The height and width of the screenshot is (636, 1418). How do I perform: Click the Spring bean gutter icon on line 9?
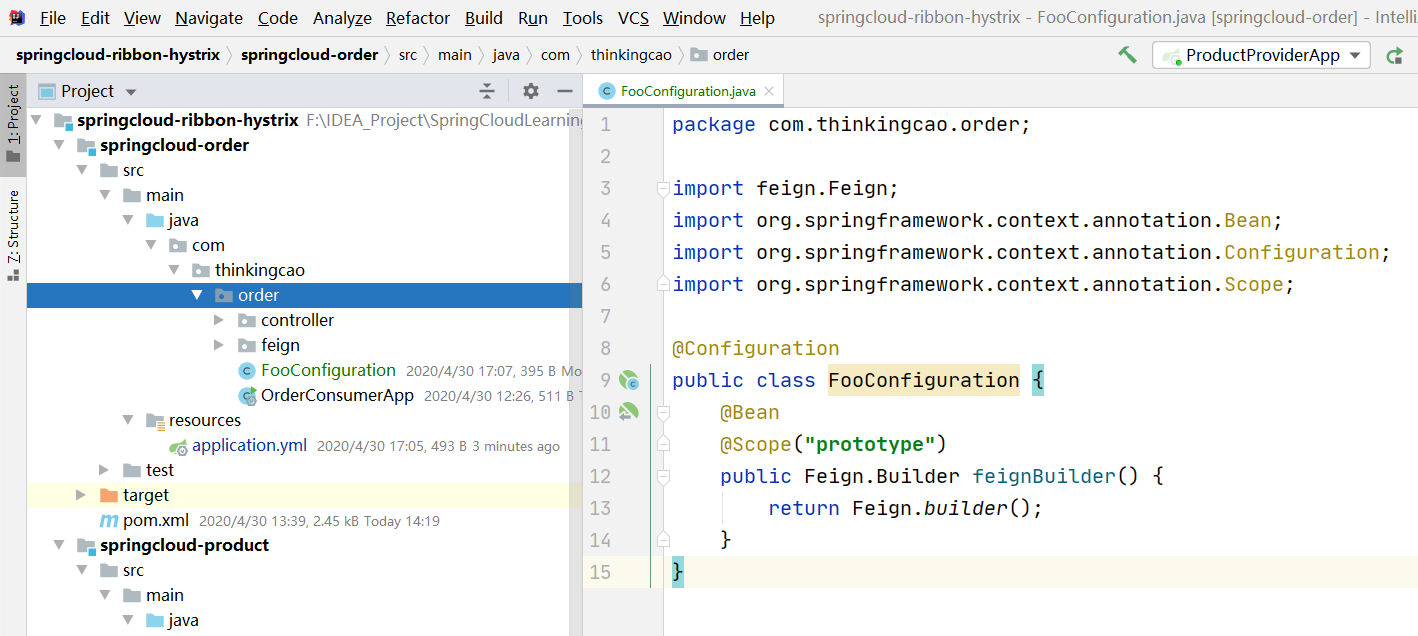point(628,380)
